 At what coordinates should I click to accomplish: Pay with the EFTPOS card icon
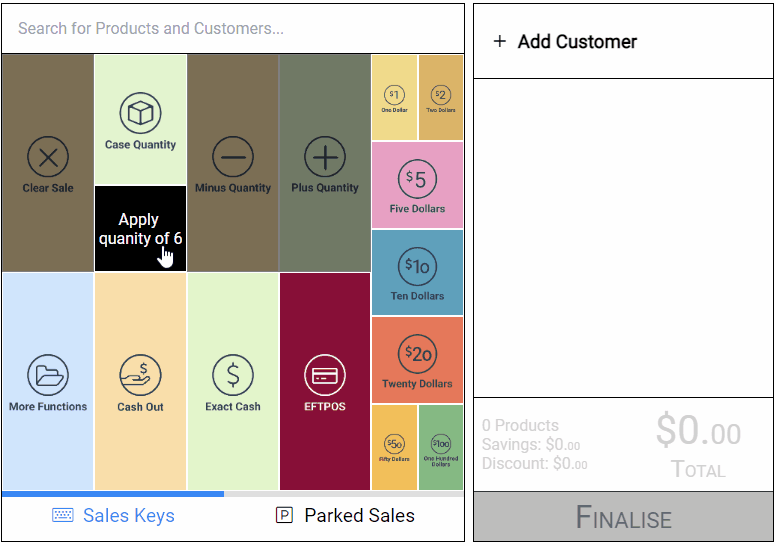point(325,375)
